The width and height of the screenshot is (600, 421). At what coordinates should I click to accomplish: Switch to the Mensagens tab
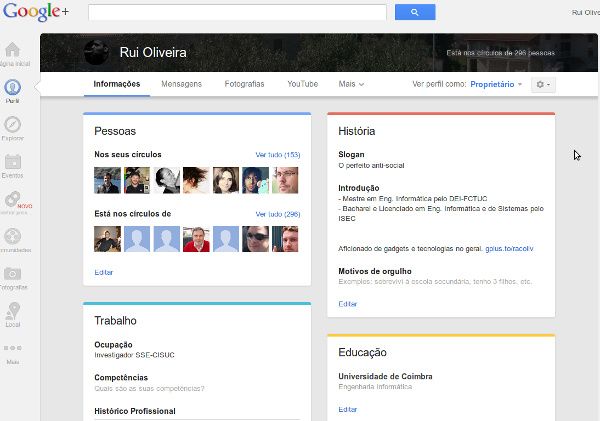point(182,84)
